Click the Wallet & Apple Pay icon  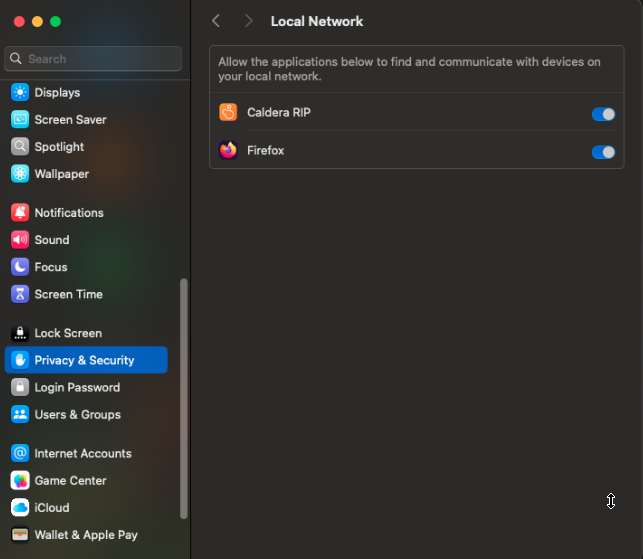tap(20, 535)
